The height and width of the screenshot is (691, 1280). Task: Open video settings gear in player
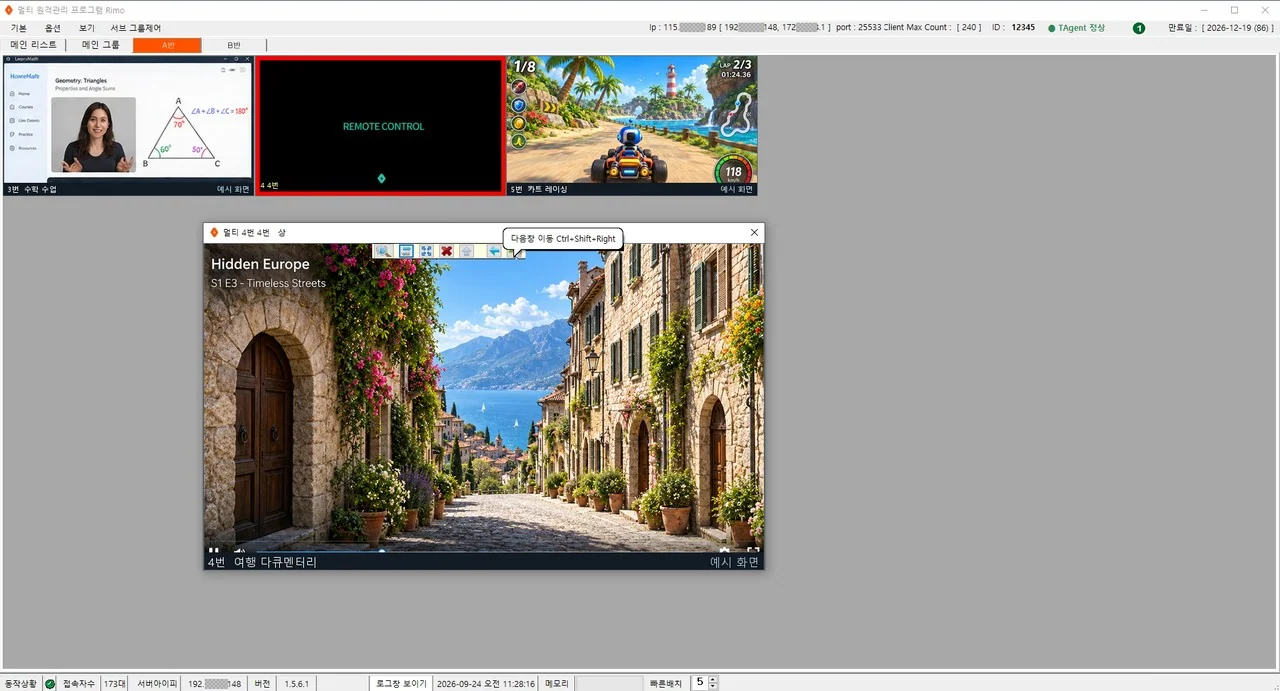coord(725,550)
